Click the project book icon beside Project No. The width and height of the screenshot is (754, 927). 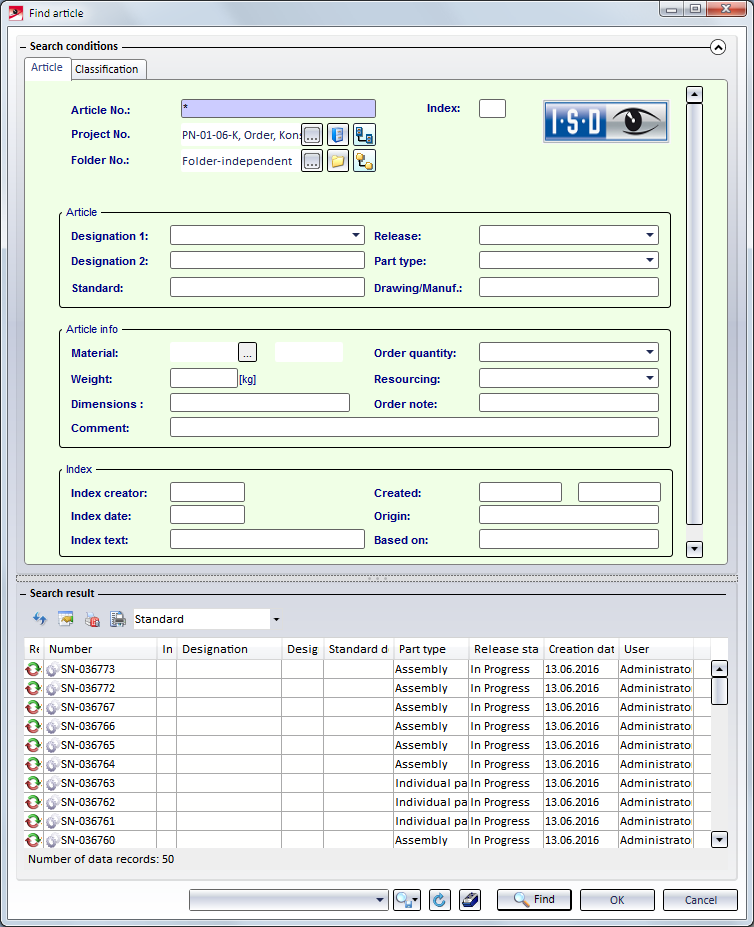point(338,135)
